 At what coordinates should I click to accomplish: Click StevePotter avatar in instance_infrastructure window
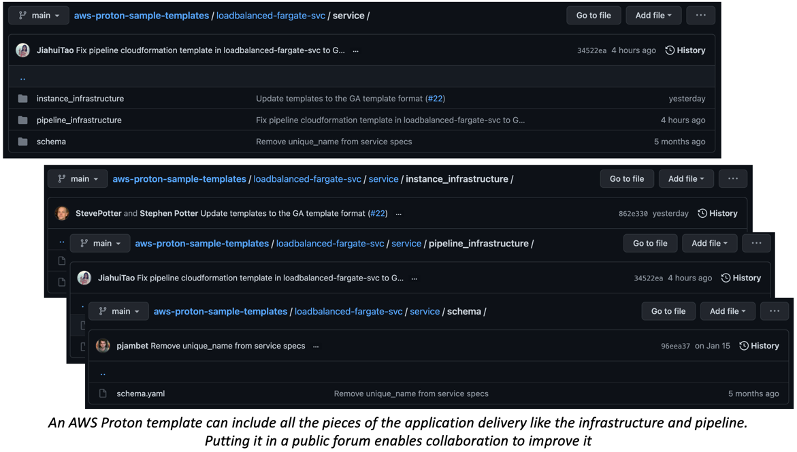coord(62,214)
